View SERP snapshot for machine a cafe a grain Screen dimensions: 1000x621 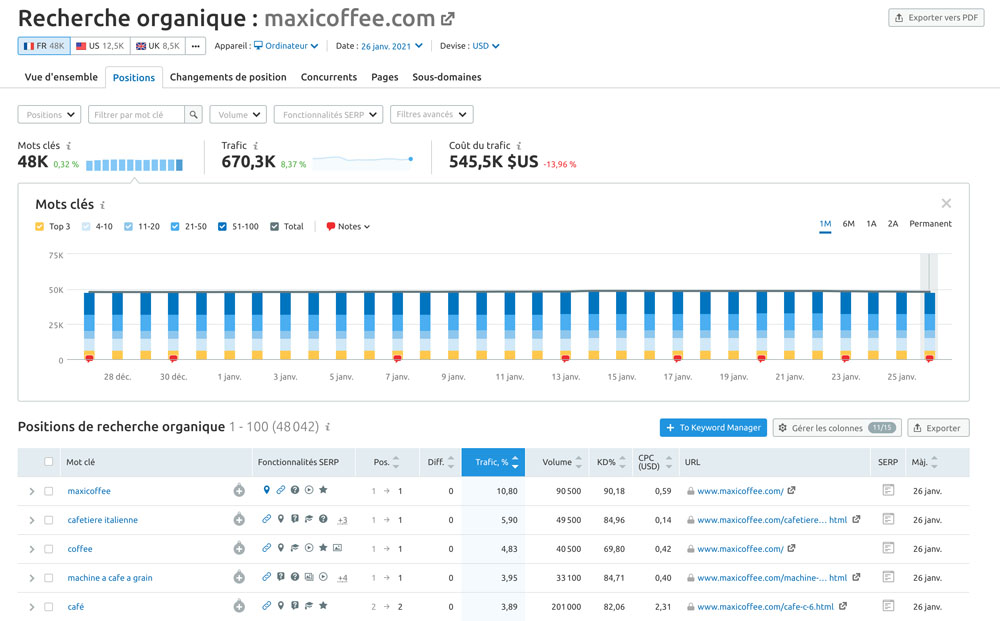(888, 577)
